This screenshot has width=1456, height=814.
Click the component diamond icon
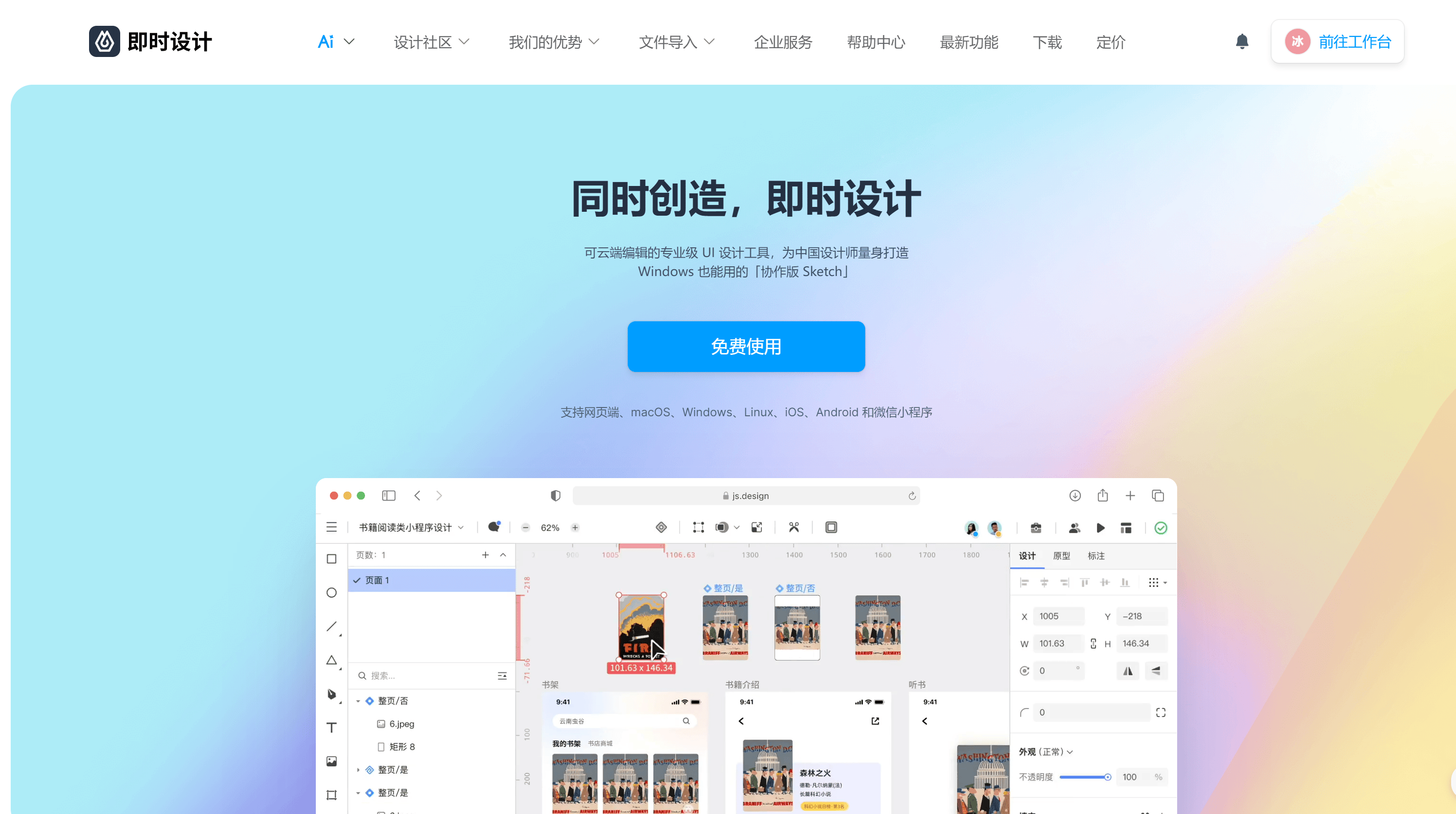(x=661, y=527)
